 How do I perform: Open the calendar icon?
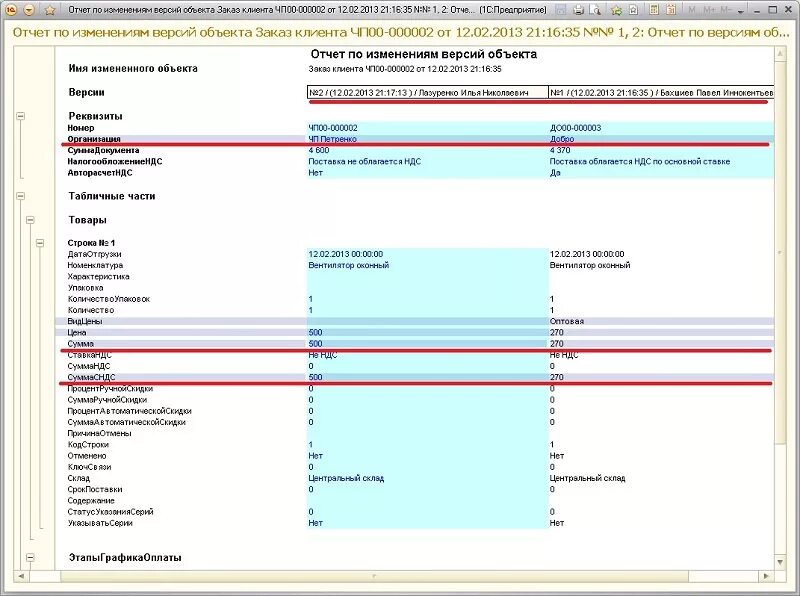[671, 10]
